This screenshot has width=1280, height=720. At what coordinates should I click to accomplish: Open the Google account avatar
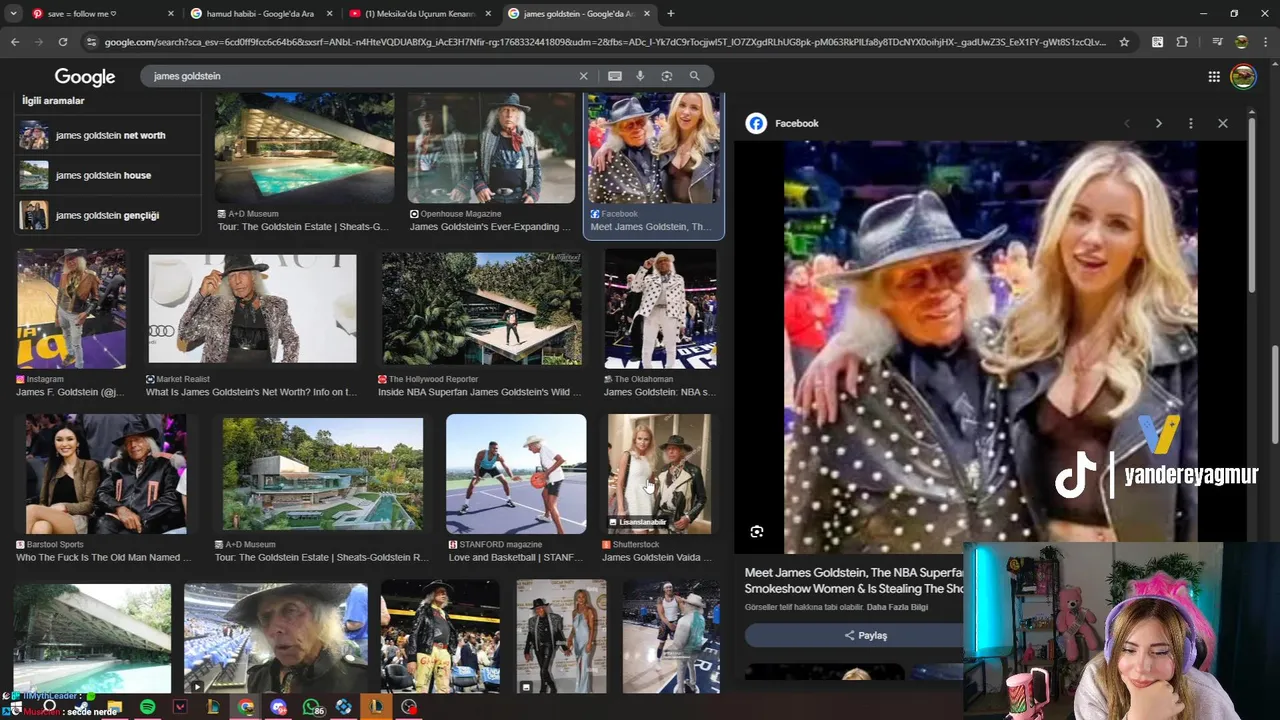[1243, 77]
